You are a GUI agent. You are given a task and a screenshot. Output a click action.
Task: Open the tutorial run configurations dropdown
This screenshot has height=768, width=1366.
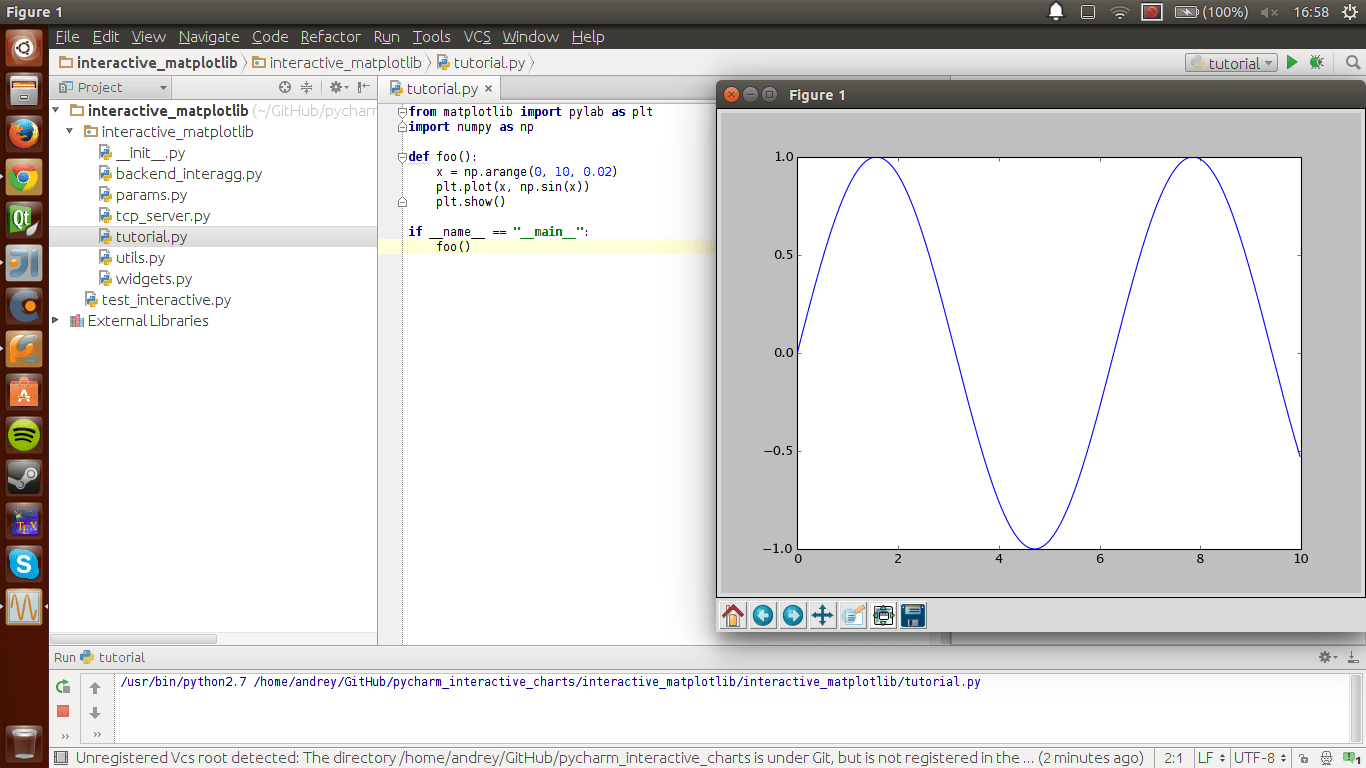pos(1231,62)
